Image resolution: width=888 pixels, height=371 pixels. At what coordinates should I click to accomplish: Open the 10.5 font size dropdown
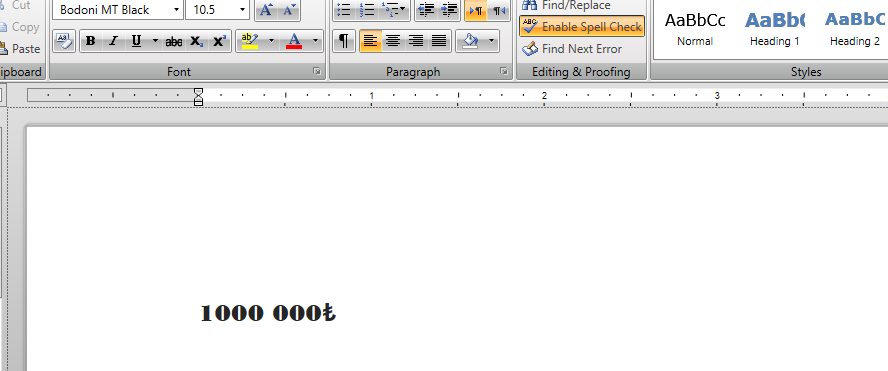coord(242,10)
